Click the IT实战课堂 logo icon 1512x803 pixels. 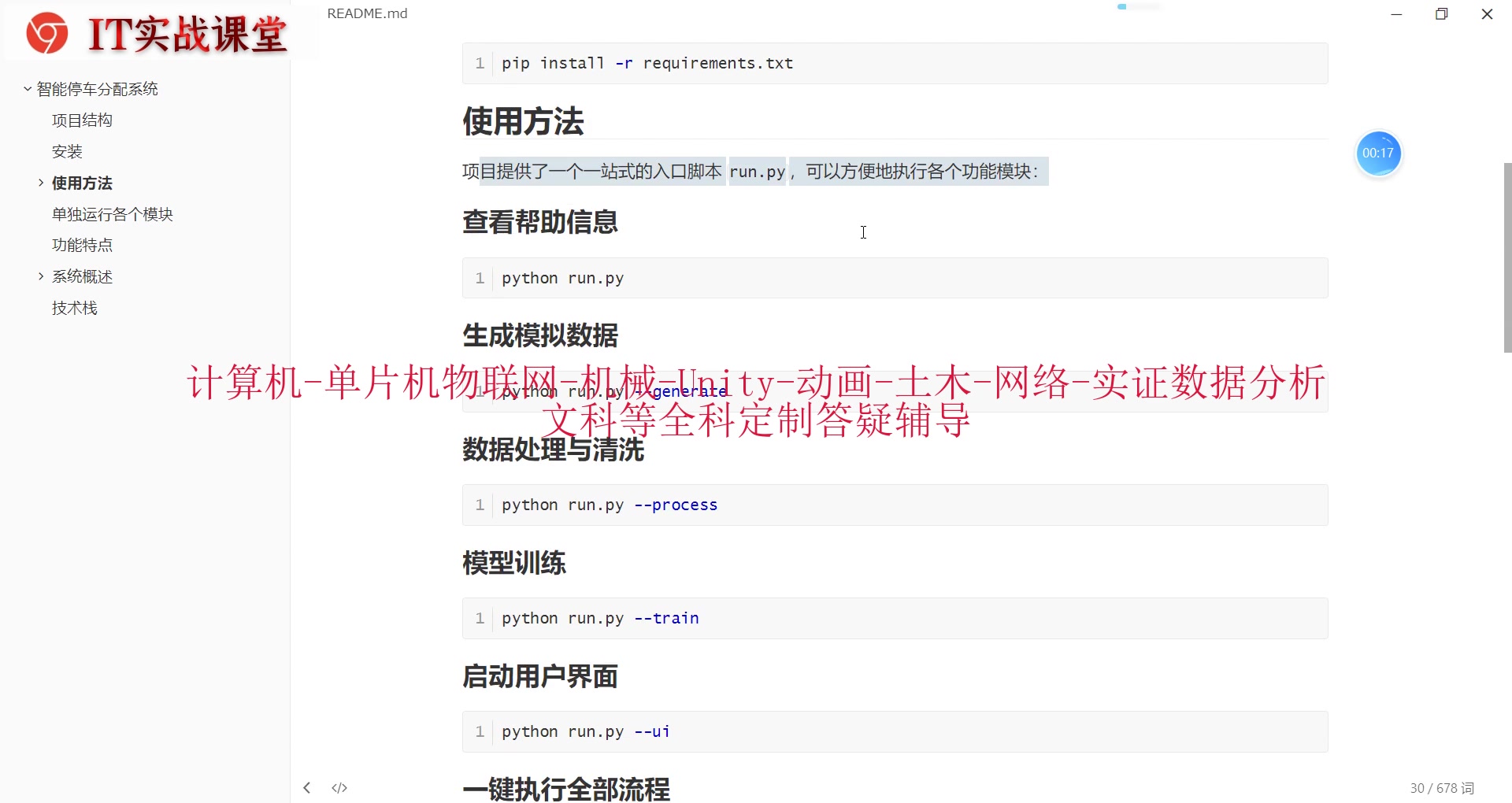47,33
